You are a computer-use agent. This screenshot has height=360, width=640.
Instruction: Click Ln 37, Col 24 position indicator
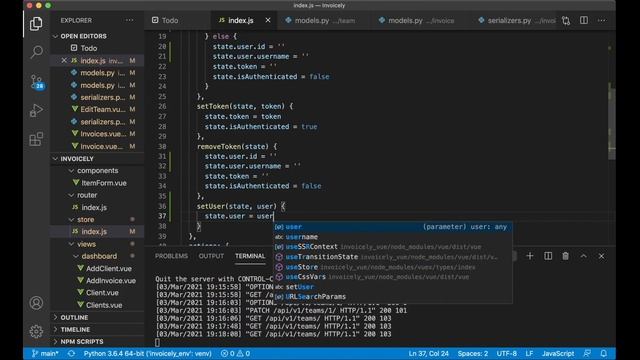coord(429,353)
